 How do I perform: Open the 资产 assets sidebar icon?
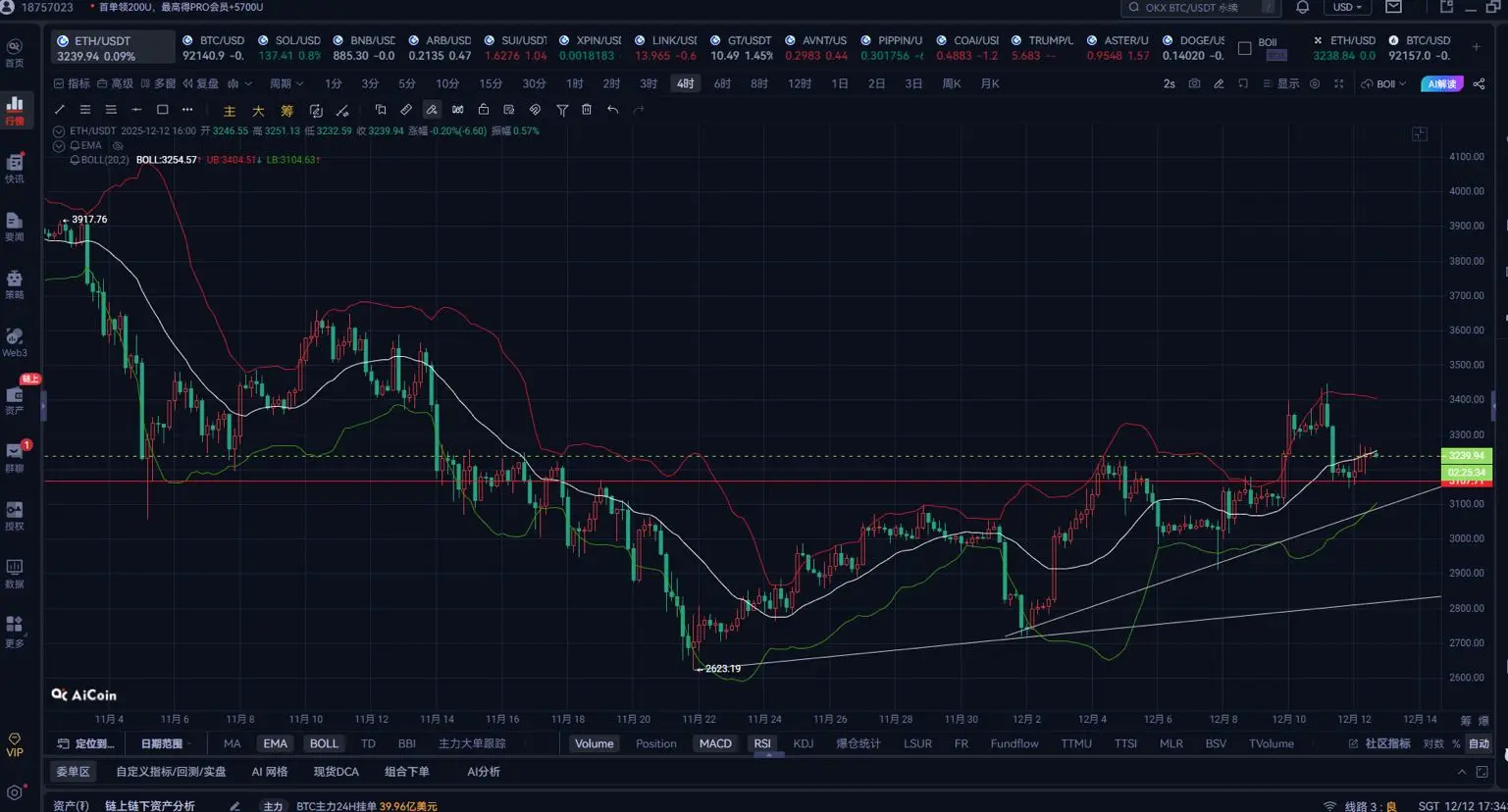tap(15, 400)
